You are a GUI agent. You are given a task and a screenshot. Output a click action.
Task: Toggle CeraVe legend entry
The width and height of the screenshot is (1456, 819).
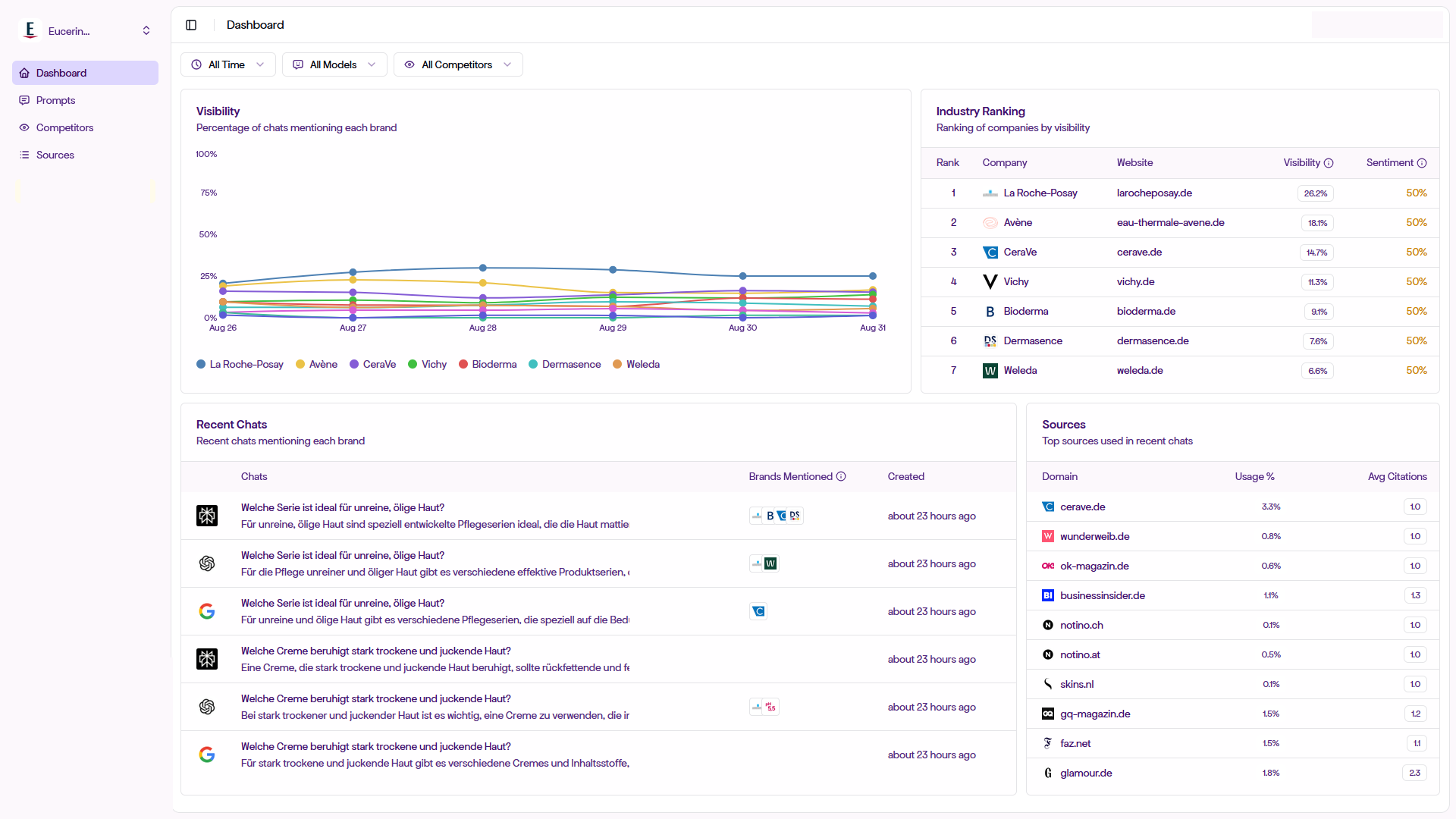pos(372,364)
